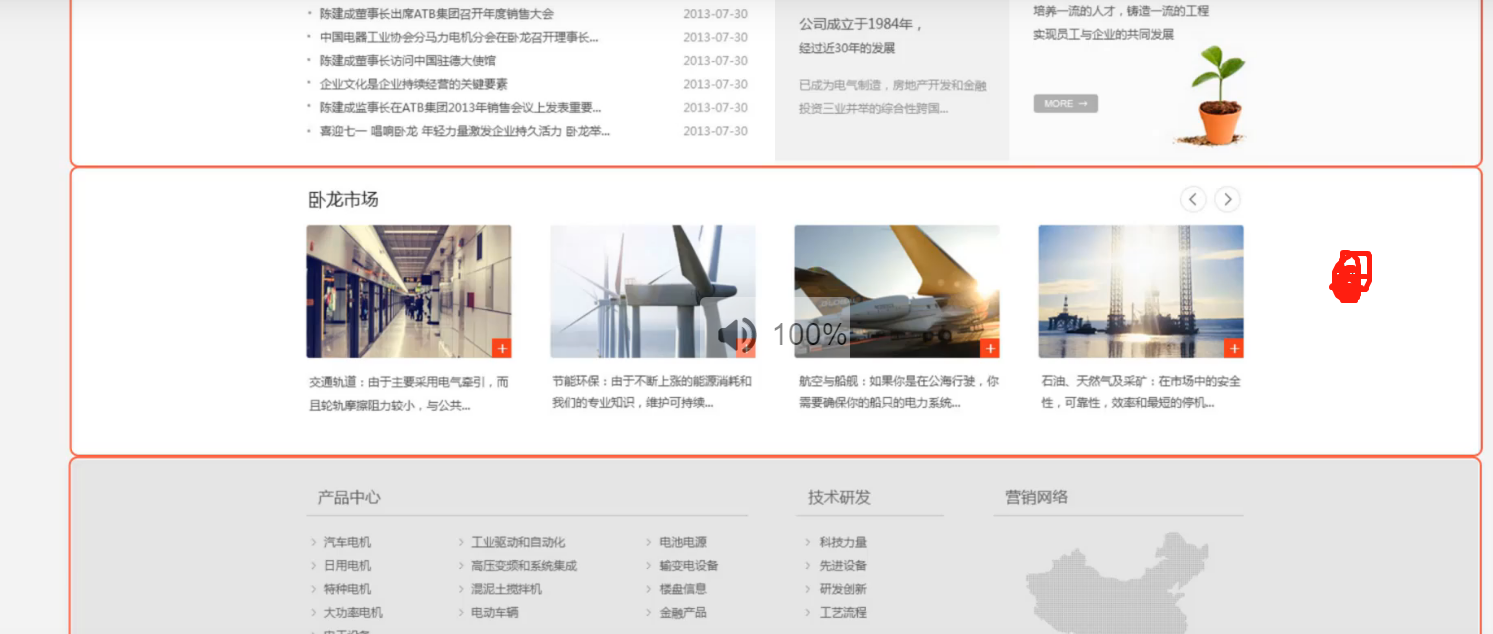The image size is (1493, 634).
Task: Click the 大功率电机 product link
Action: pyautogui.click(x=353, y=612)
